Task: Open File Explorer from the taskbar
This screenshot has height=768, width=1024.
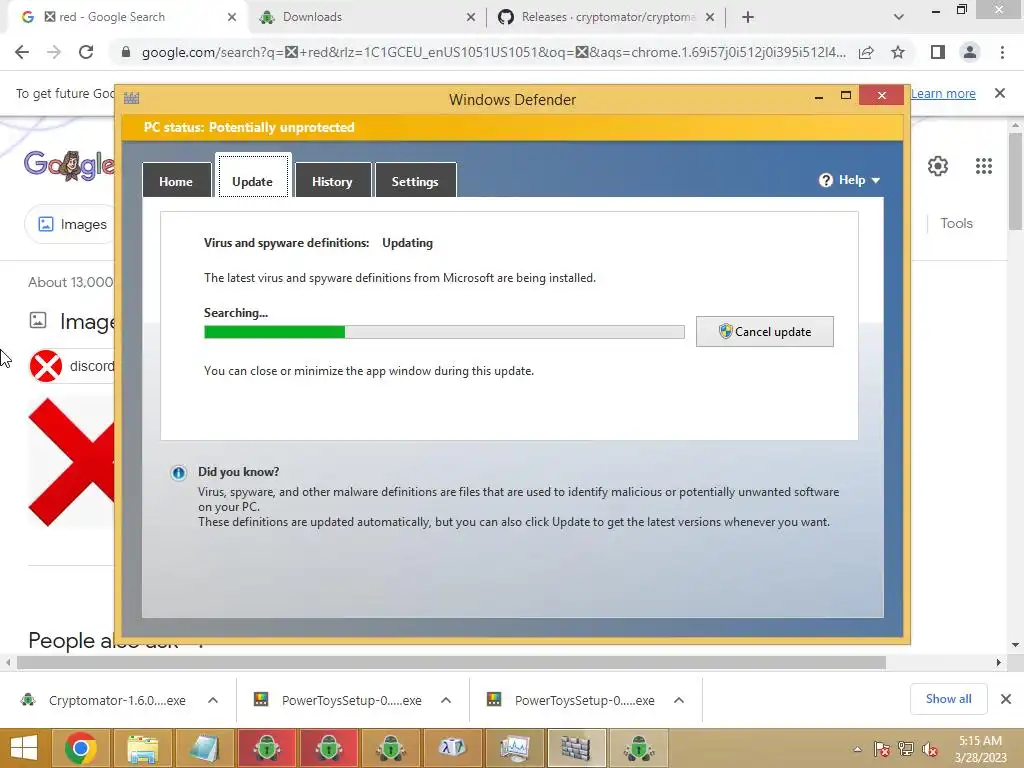Action: click(x=143, y=748)
